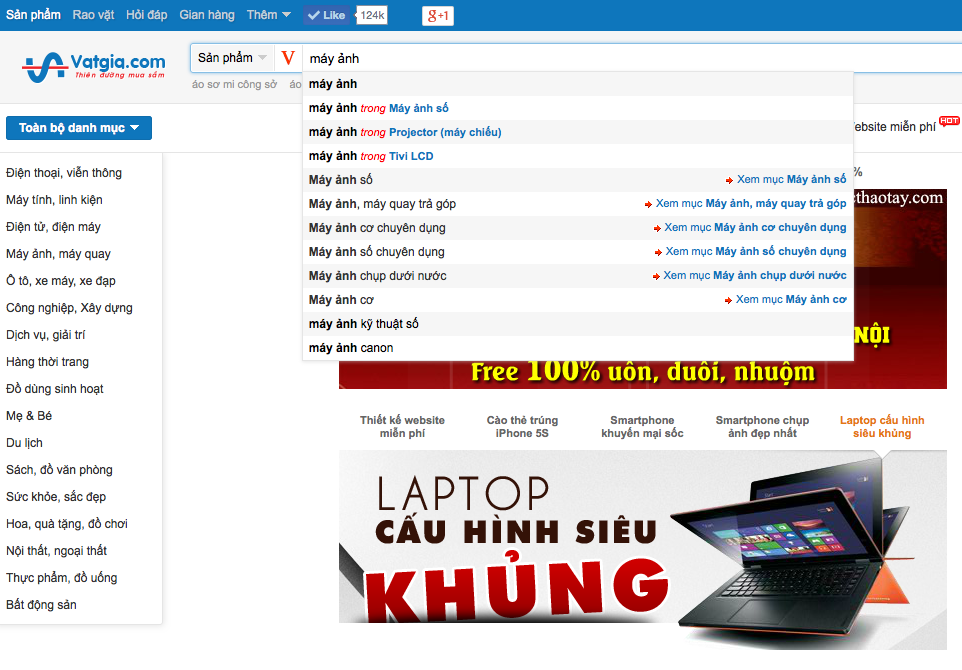Viewport: 962px width, 670px height.
Task: Open the Sản phẩm search category dropdown
Action: click(232, 58)
